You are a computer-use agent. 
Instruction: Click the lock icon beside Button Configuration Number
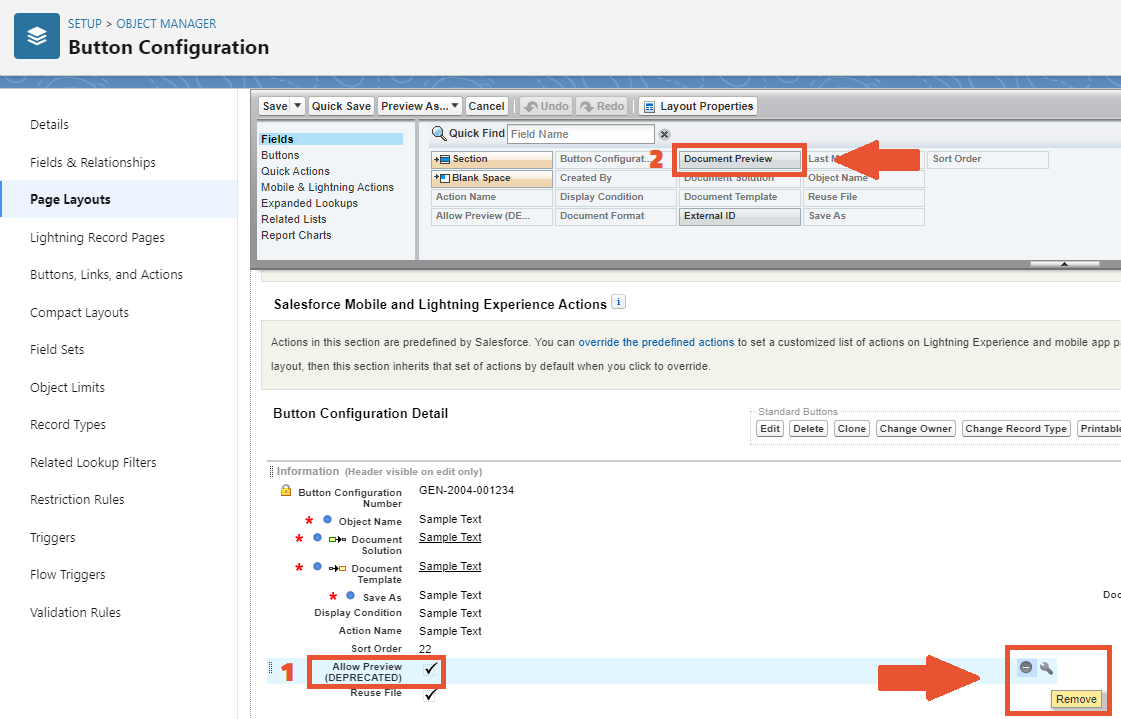point(286,491)
